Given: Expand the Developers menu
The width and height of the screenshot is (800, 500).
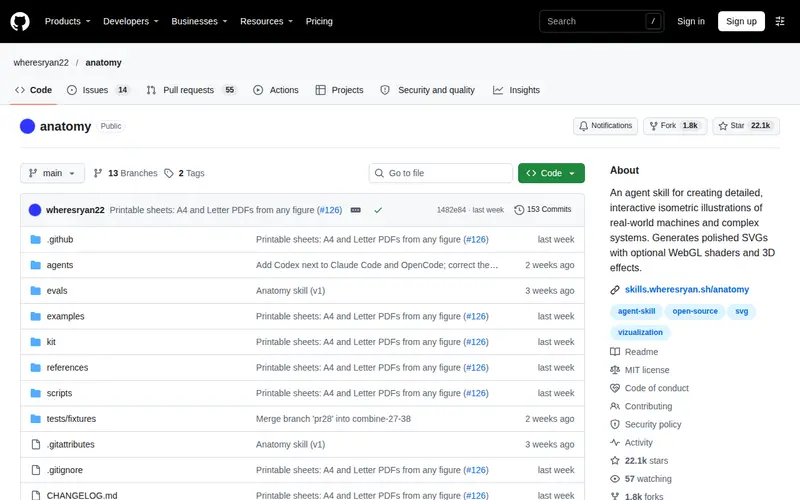Looking at the screenshot, I should pyautogui.click(x=131, y=21).
